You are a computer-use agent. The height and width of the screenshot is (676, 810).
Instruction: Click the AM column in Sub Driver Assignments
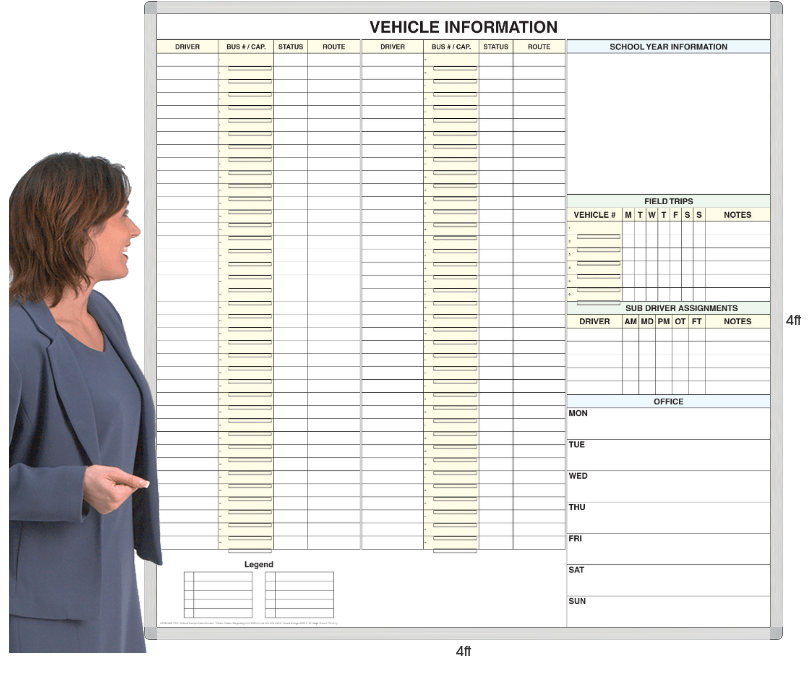coord(630,322)
